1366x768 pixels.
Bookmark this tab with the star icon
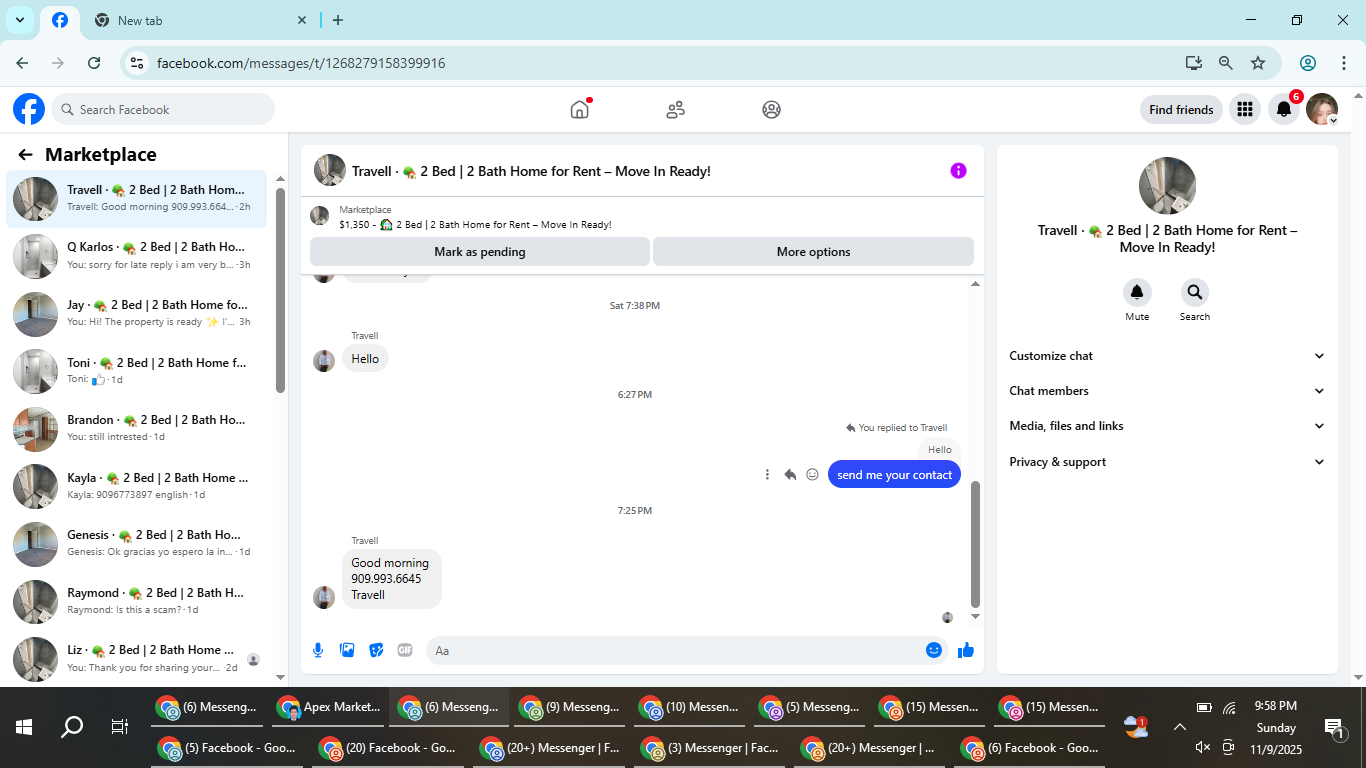[x=1258, y=63]
